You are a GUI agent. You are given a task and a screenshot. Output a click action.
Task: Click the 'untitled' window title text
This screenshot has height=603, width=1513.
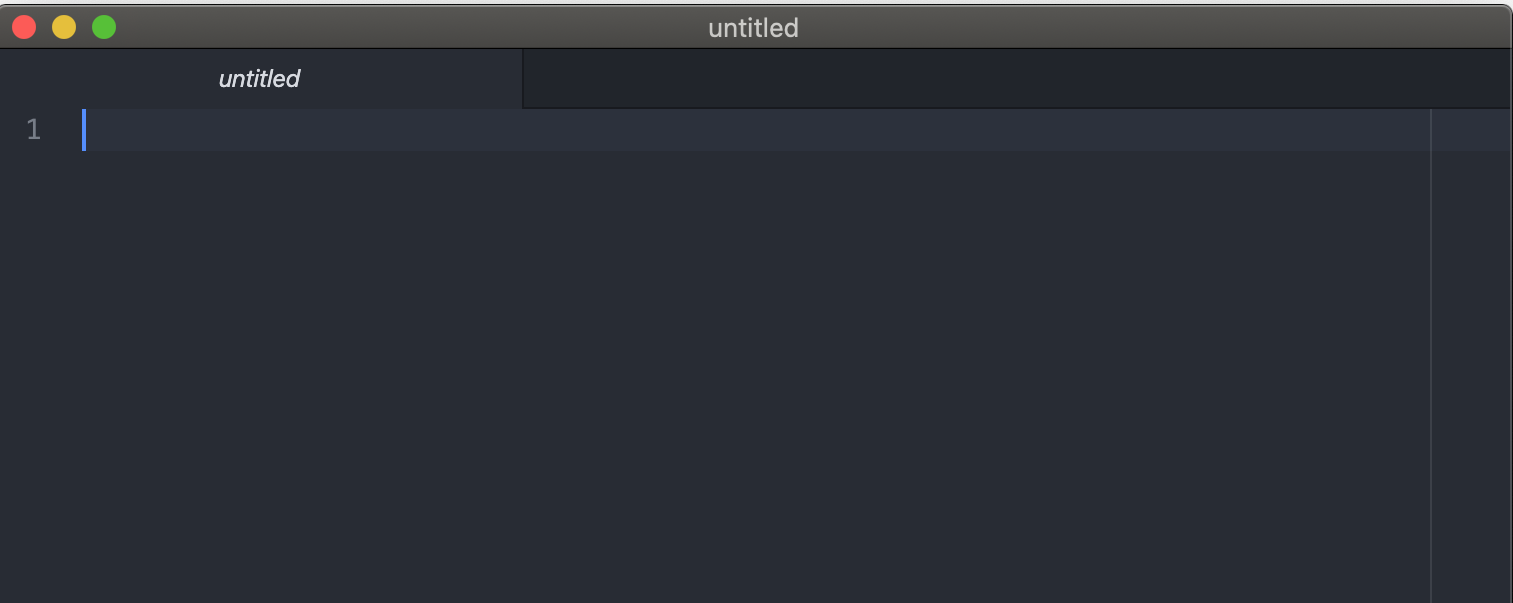753,28
